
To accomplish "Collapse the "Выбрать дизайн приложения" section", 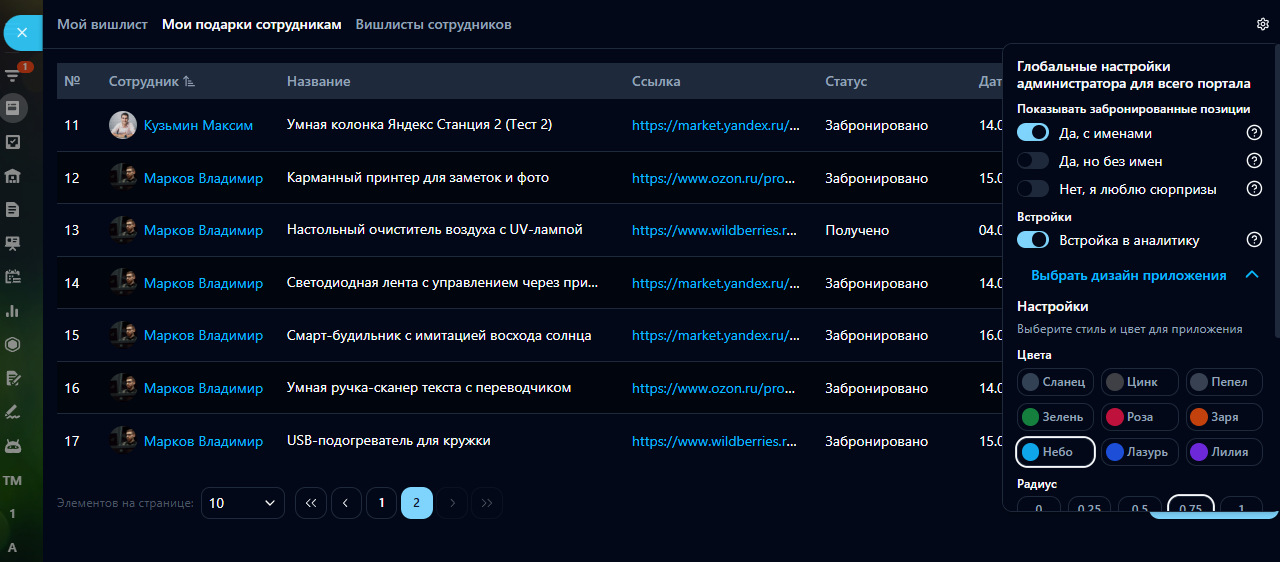I will point(1252,275).
